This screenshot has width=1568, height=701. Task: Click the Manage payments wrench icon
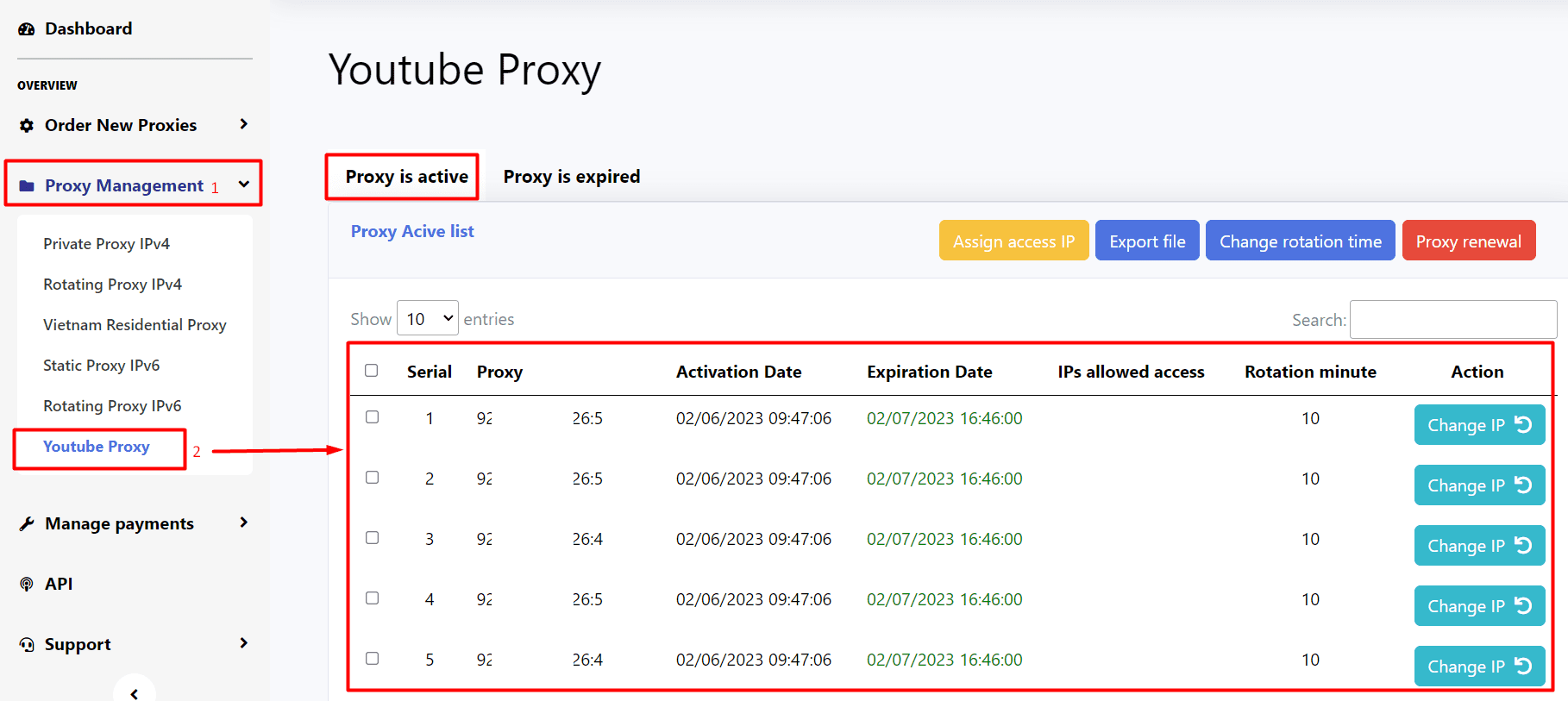(x=27, y=524)
